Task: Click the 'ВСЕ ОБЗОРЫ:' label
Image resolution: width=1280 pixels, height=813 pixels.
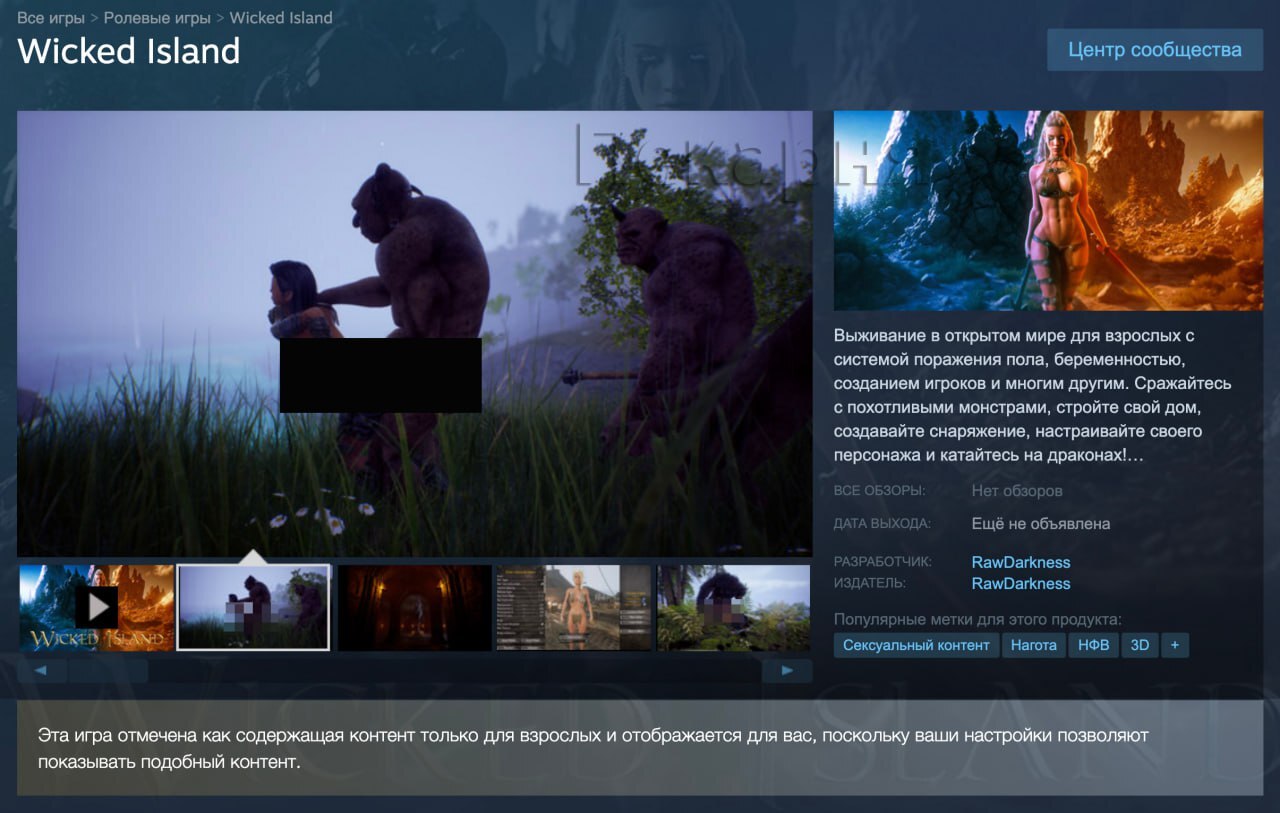Action: coord(880,491)
